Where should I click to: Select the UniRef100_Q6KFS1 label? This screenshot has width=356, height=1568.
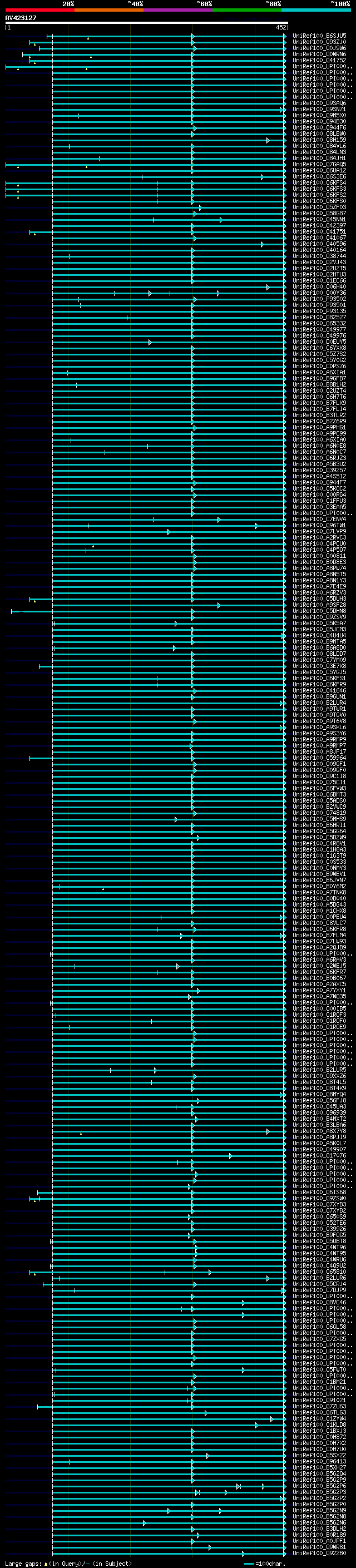coord(319,678)
